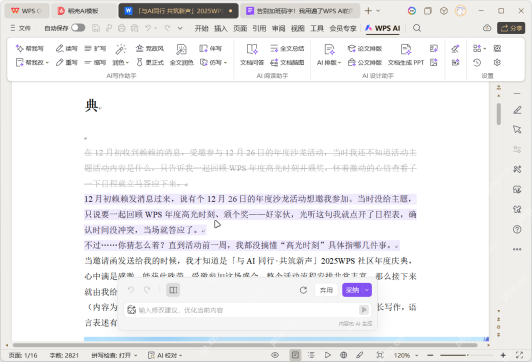Viewport: 532px width, 362px height.
Task: Open the AI 校对 dropdown in status bar
Action: [x=166, y=355]
